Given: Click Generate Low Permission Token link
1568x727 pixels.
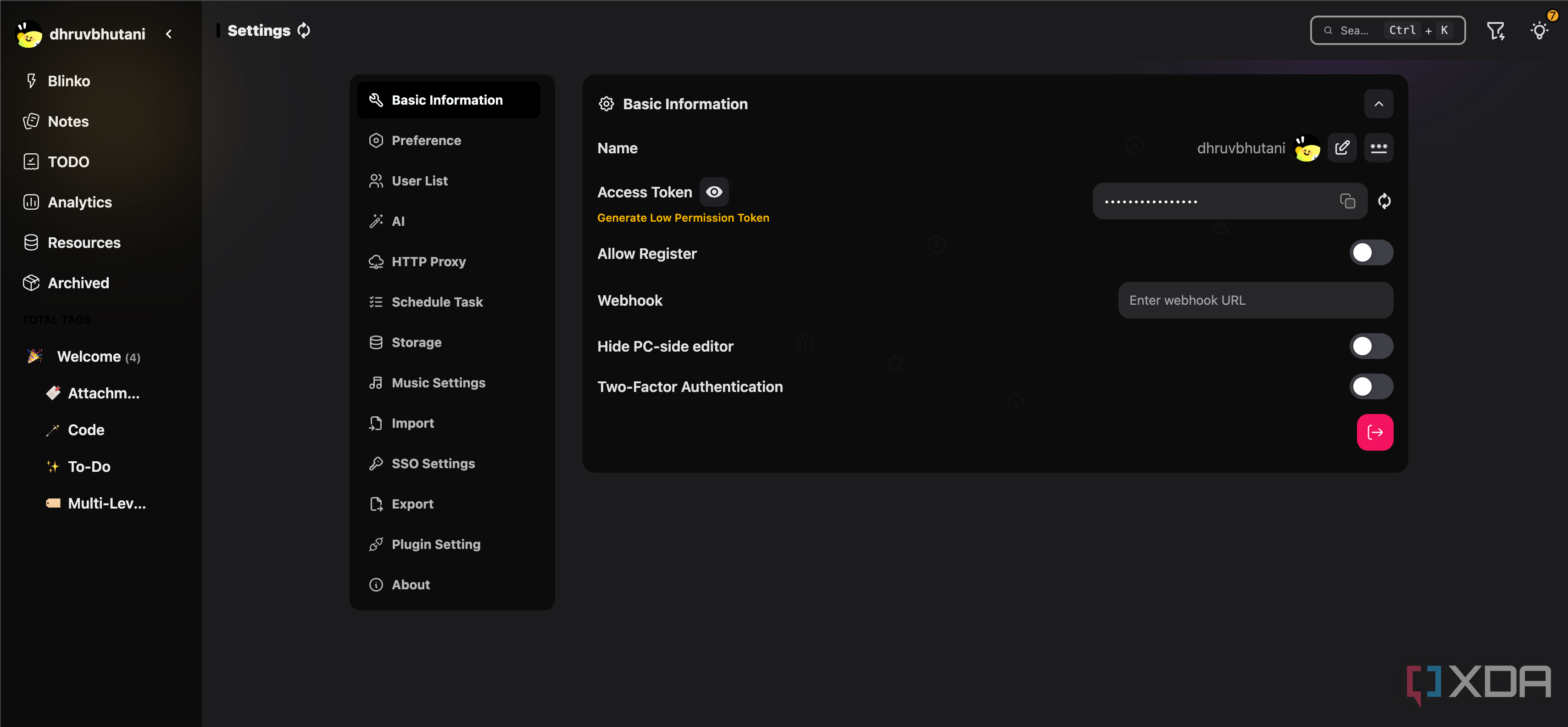Looking at the screenshot, I should 683,218.
